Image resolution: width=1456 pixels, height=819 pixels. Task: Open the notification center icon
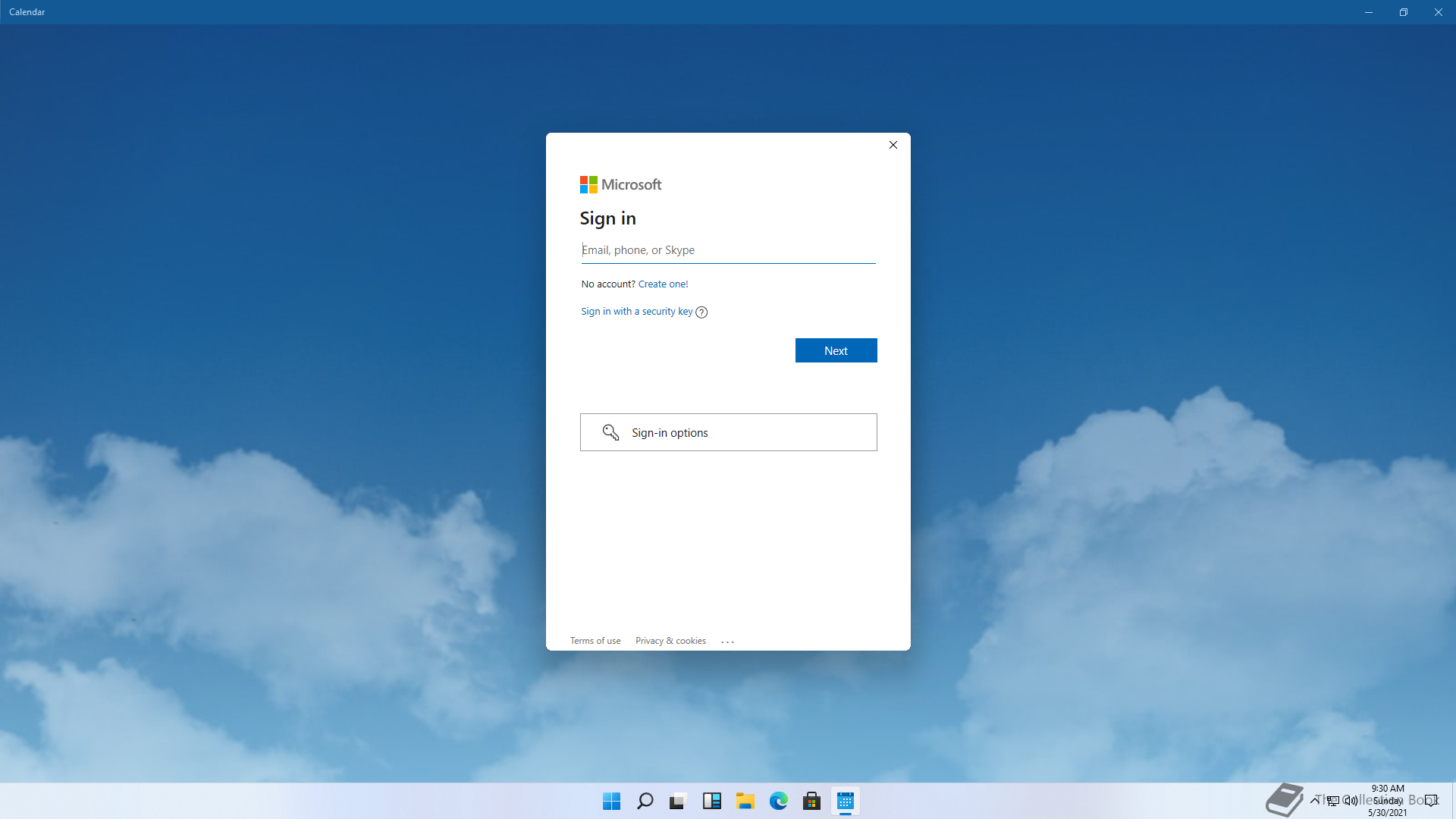coord(1430,800)
